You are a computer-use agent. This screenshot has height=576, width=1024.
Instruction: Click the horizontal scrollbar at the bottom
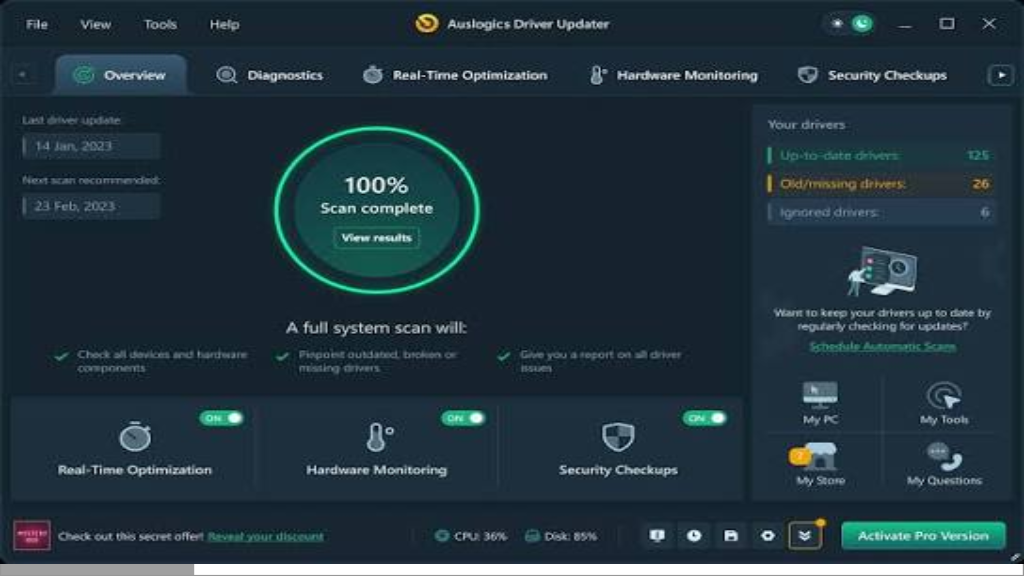97,570
